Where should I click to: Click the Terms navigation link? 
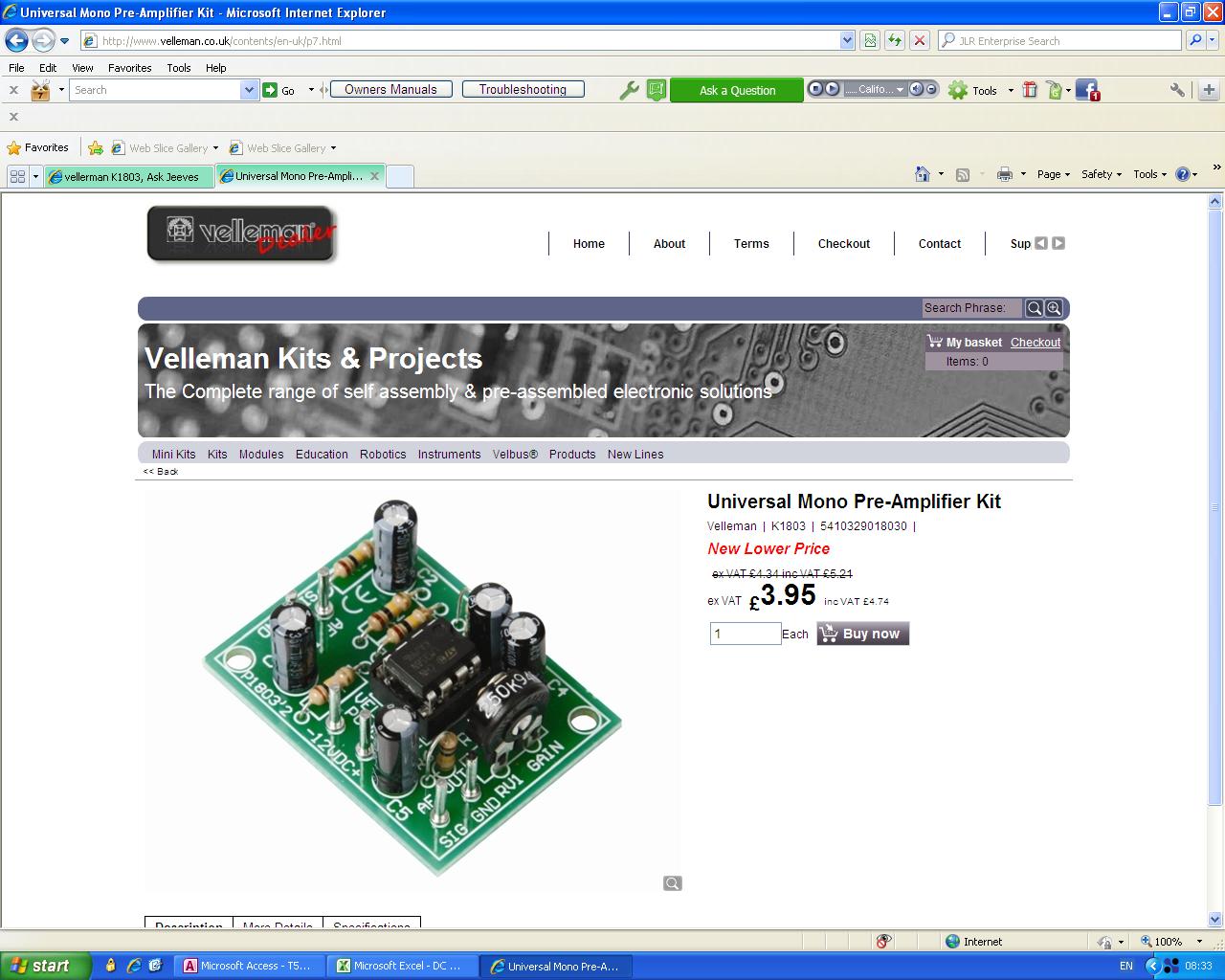pos(751,244)
